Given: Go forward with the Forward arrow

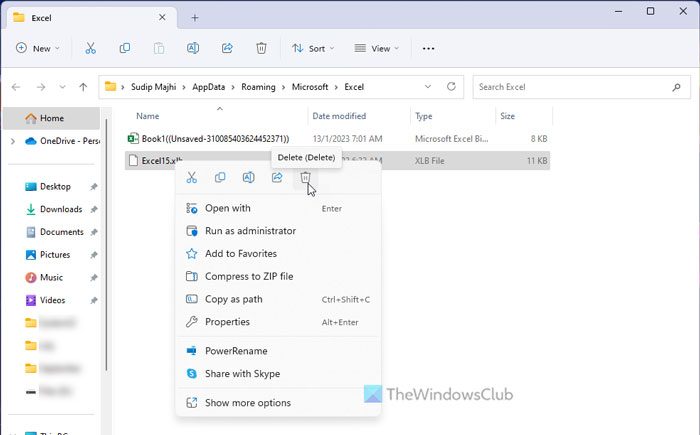Looking at the screenshot, I should pos(41,87).
